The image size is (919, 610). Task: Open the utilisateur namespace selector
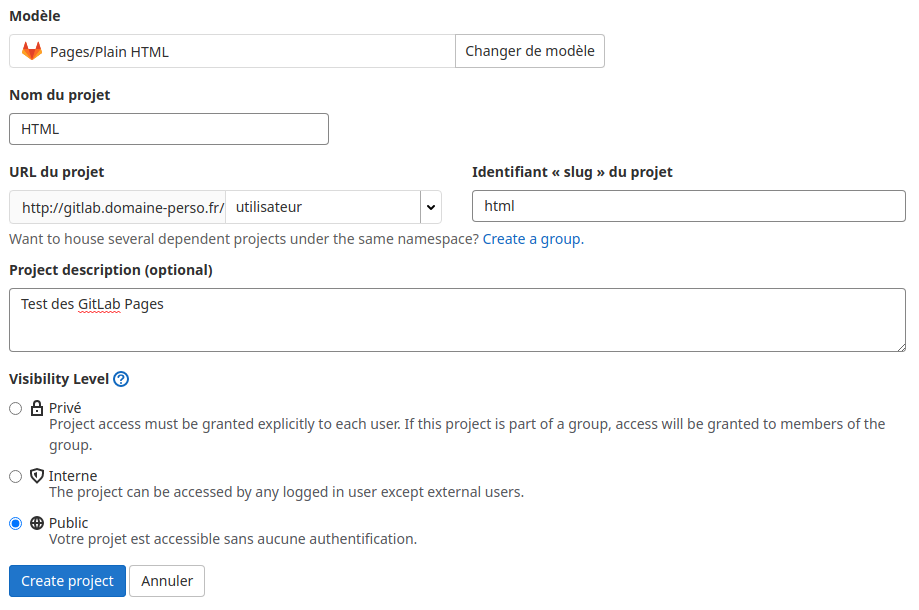click(x=322, y=207)
